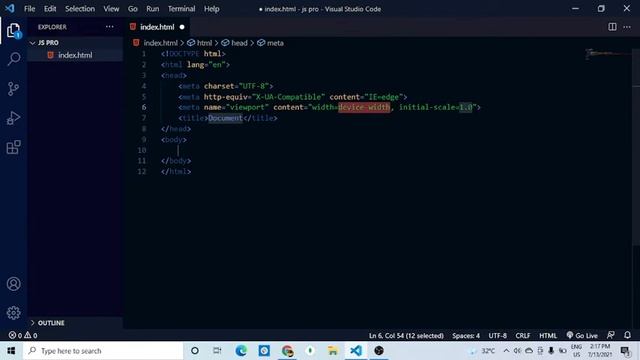This screenshot has height=360, width=640.
Task: Open the Help menu
Action: coord(211,9)
